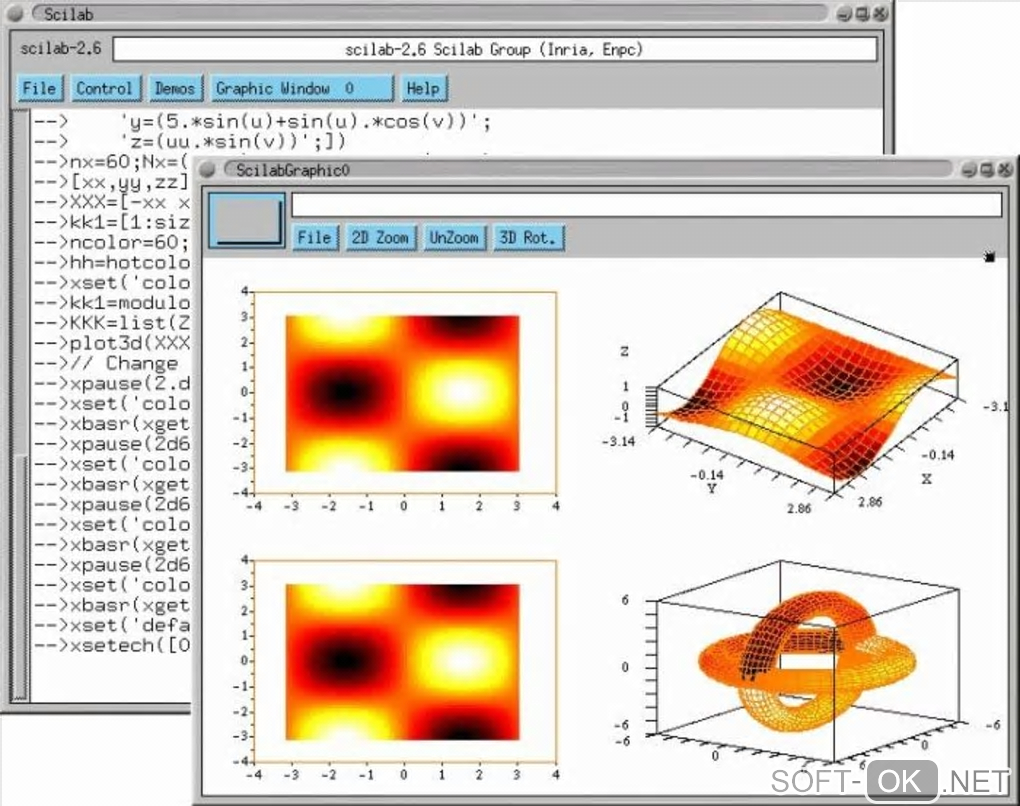Open the Help menu
The image size is (1020, 806).
tap(423, 88)
